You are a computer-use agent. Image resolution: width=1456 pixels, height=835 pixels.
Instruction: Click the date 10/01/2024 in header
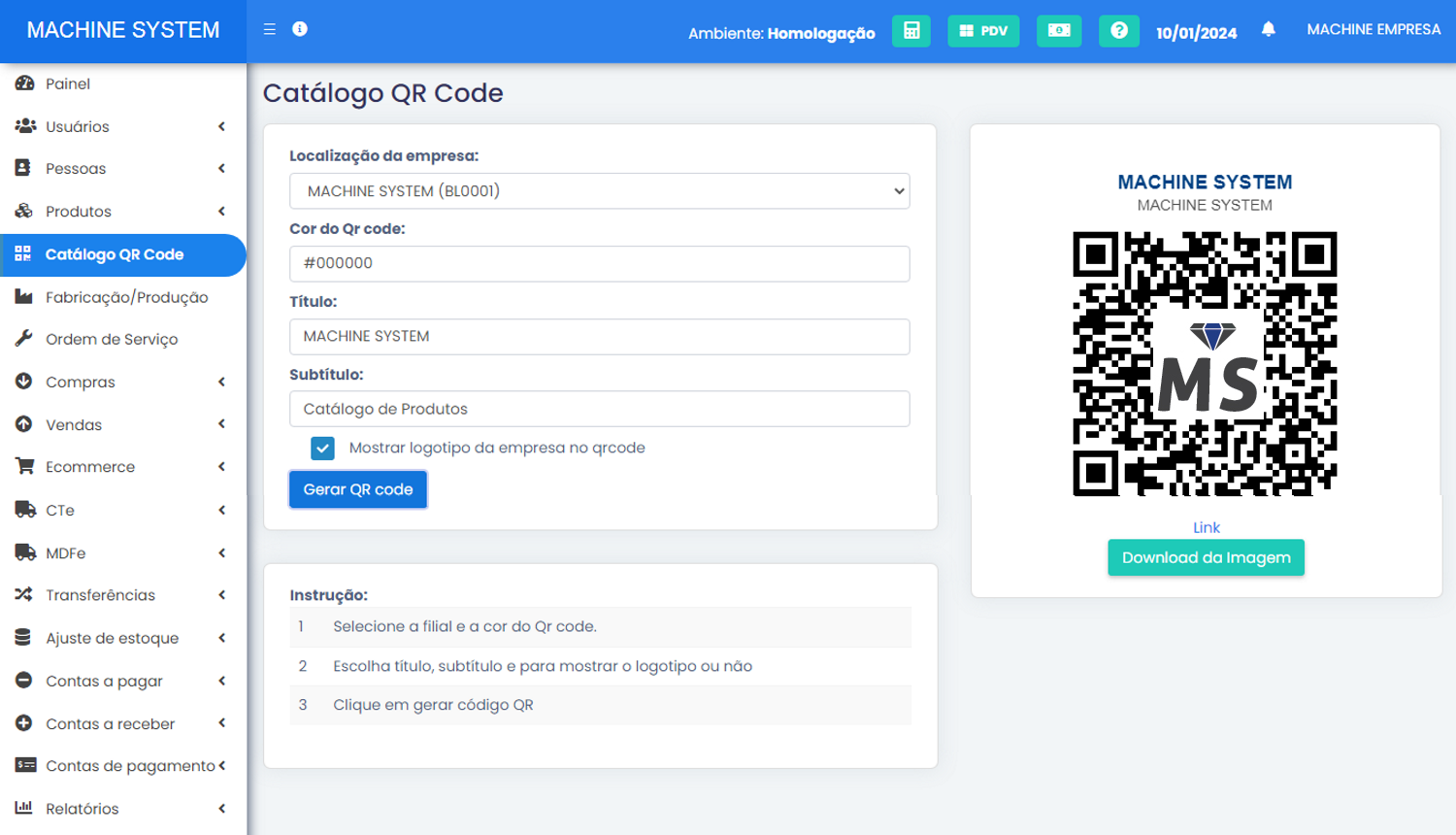tap(1197, 32)
